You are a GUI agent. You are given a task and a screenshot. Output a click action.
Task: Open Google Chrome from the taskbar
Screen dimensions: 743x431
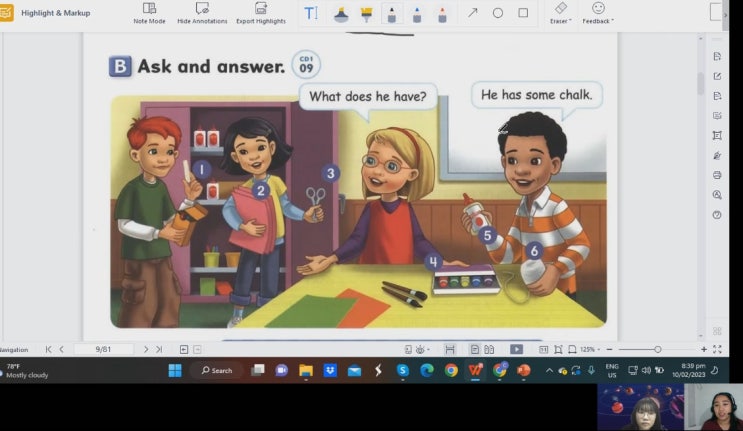pos(451,370)
